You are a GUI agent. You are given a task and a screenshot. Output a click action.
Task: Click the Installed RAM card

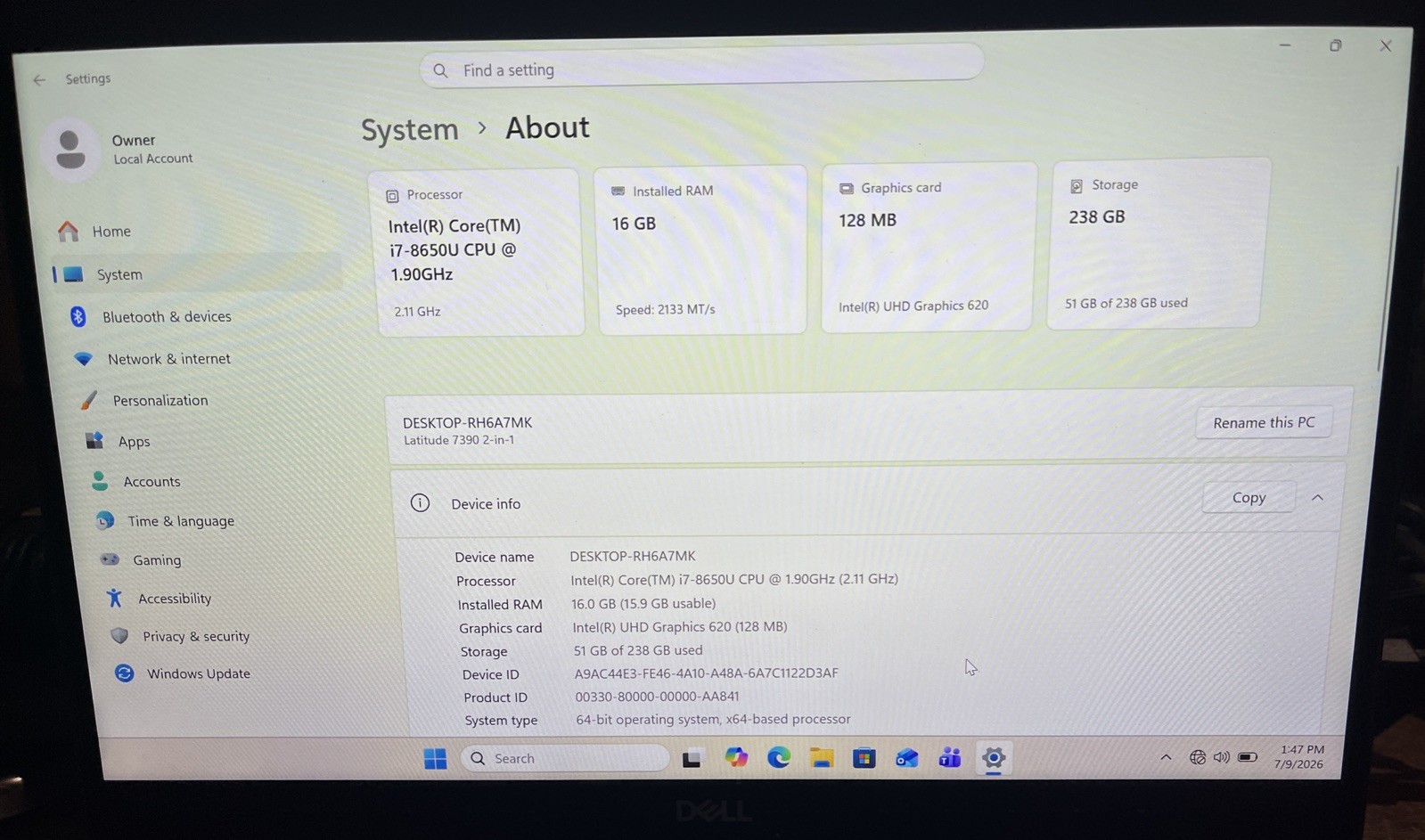click(701, 249)
